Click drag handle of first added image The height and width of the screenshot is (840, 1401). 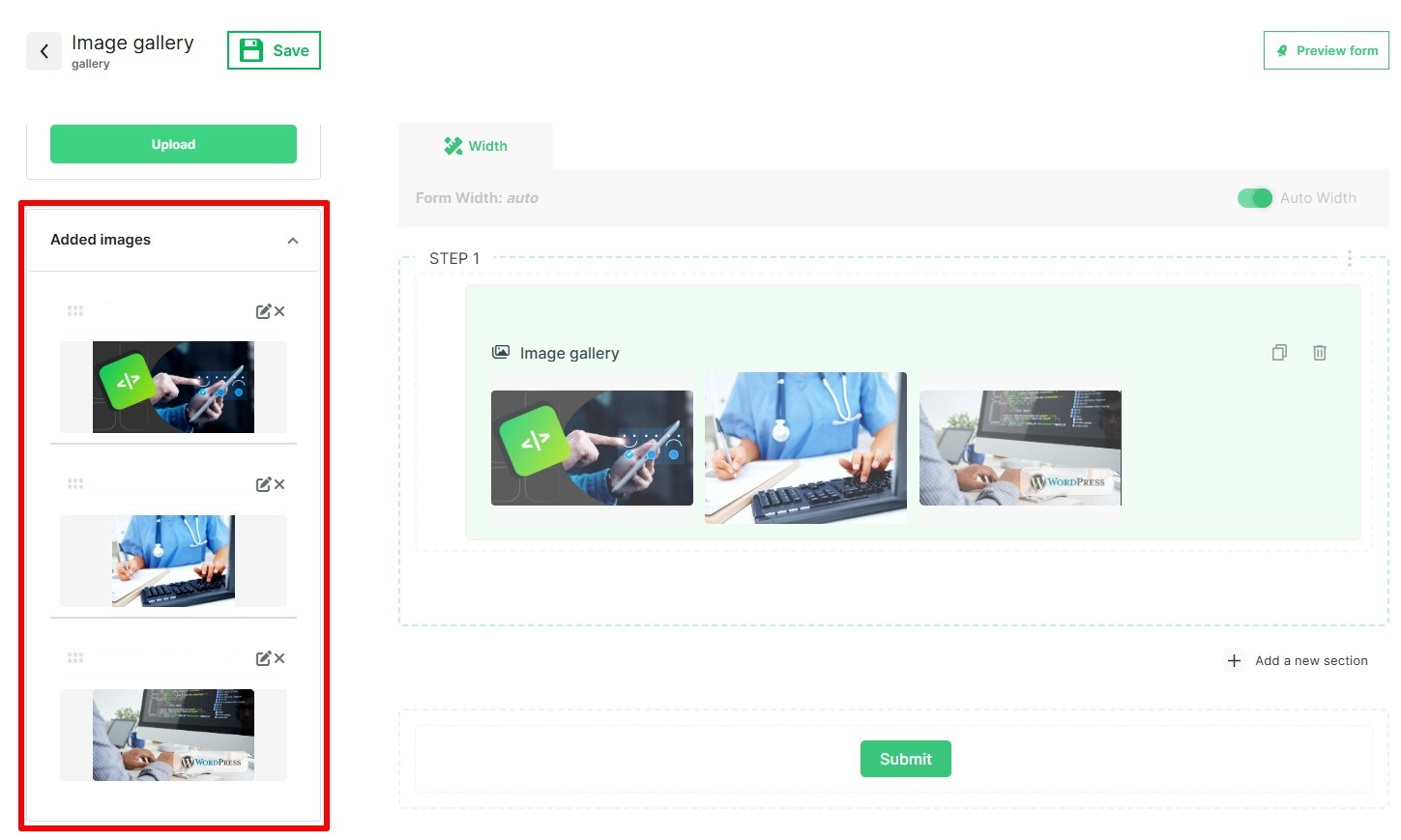point(75,311)
